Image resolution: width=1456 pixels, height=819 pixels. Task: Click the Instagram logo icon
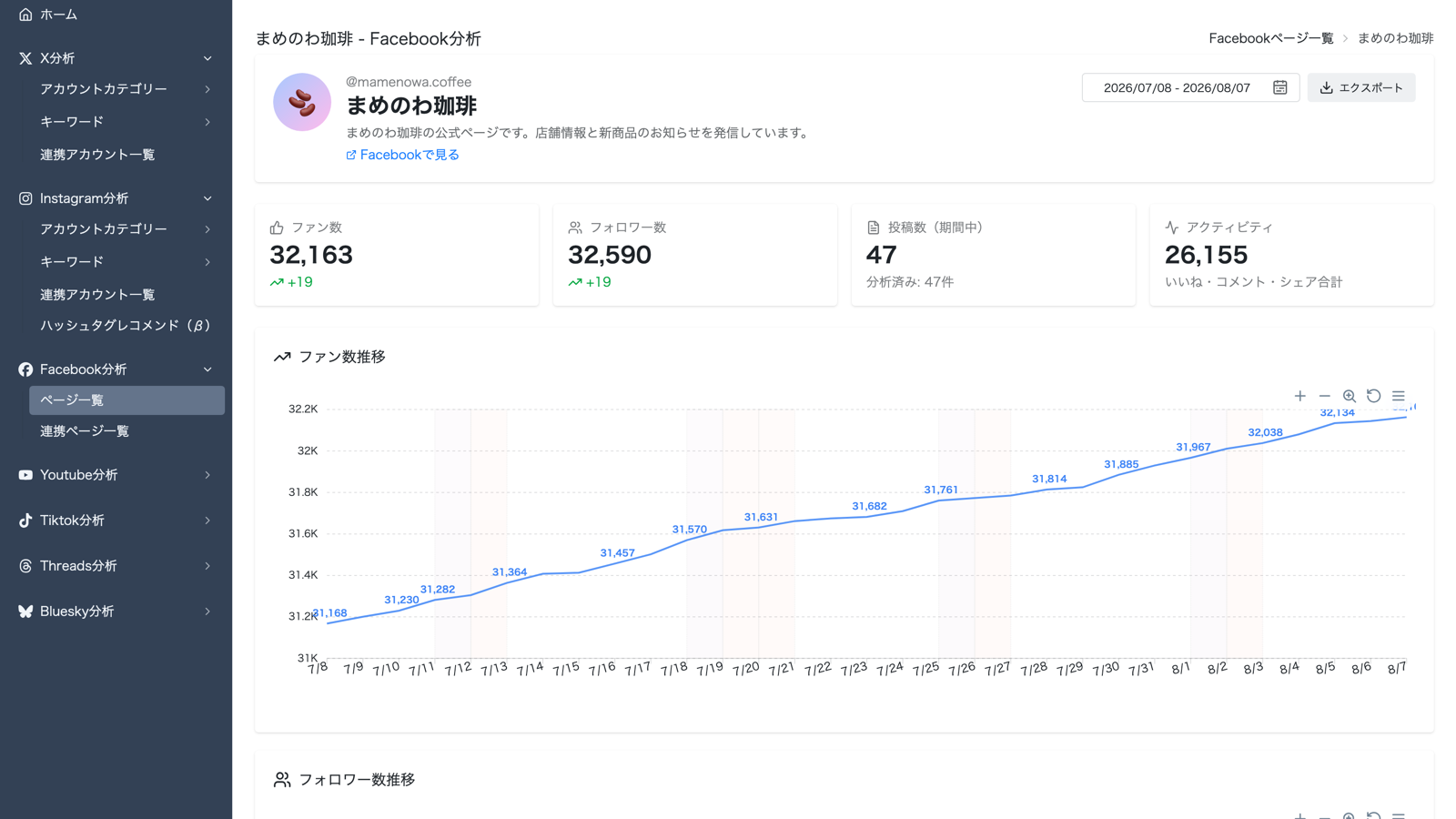(x=25, y=198)
